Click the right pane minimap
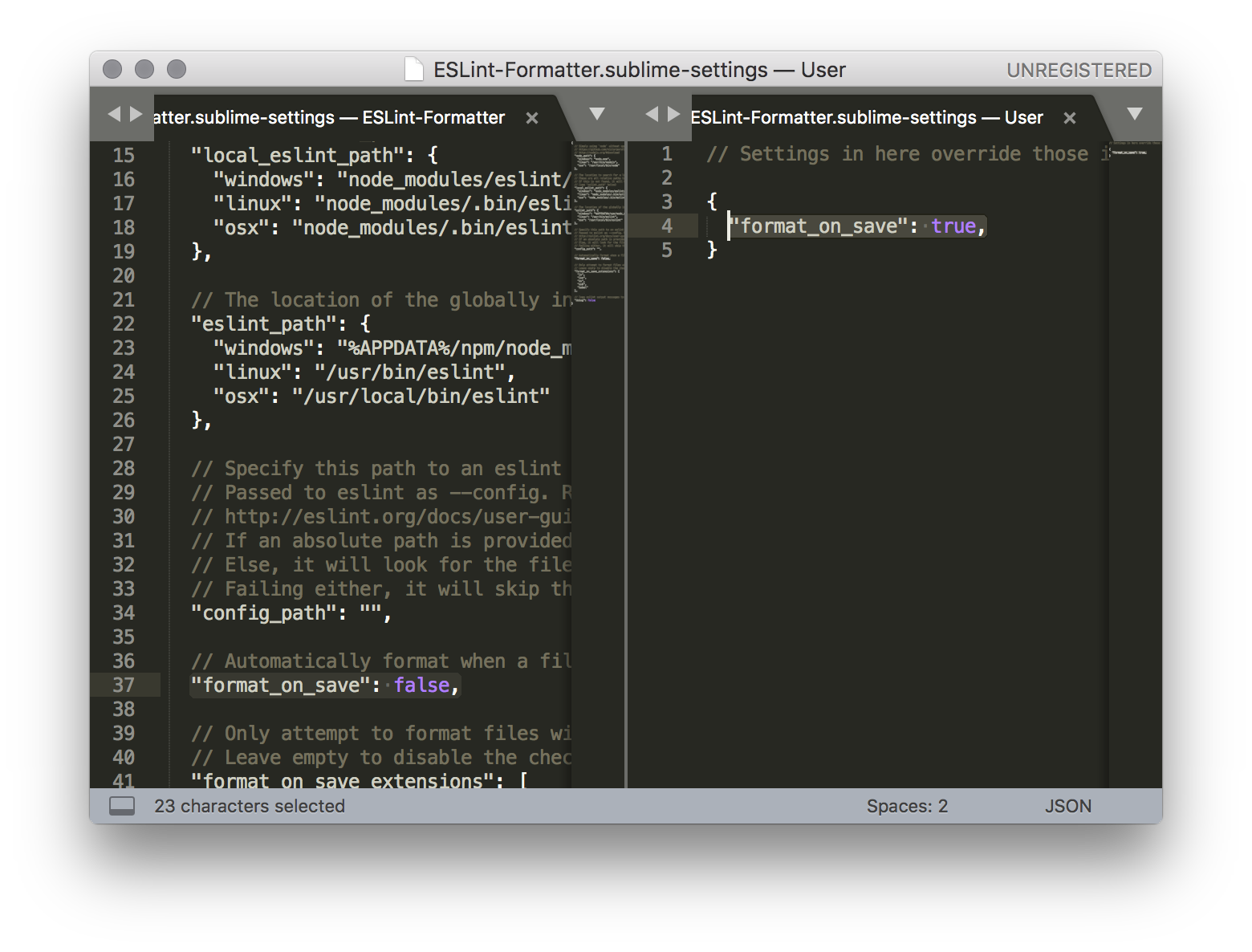The image size is (1252, 952). pos(1136,464)
